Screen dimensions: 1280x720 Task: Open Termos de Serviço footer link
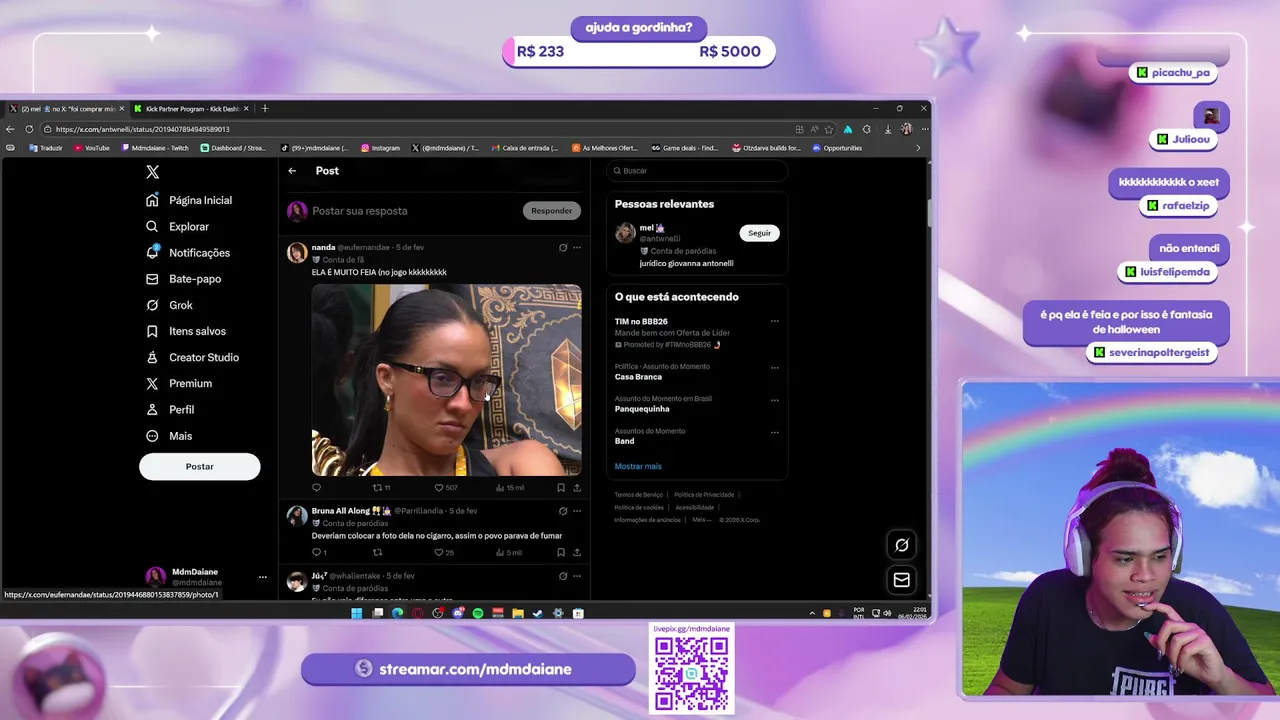pyautogui.click(x=639, y=495)
